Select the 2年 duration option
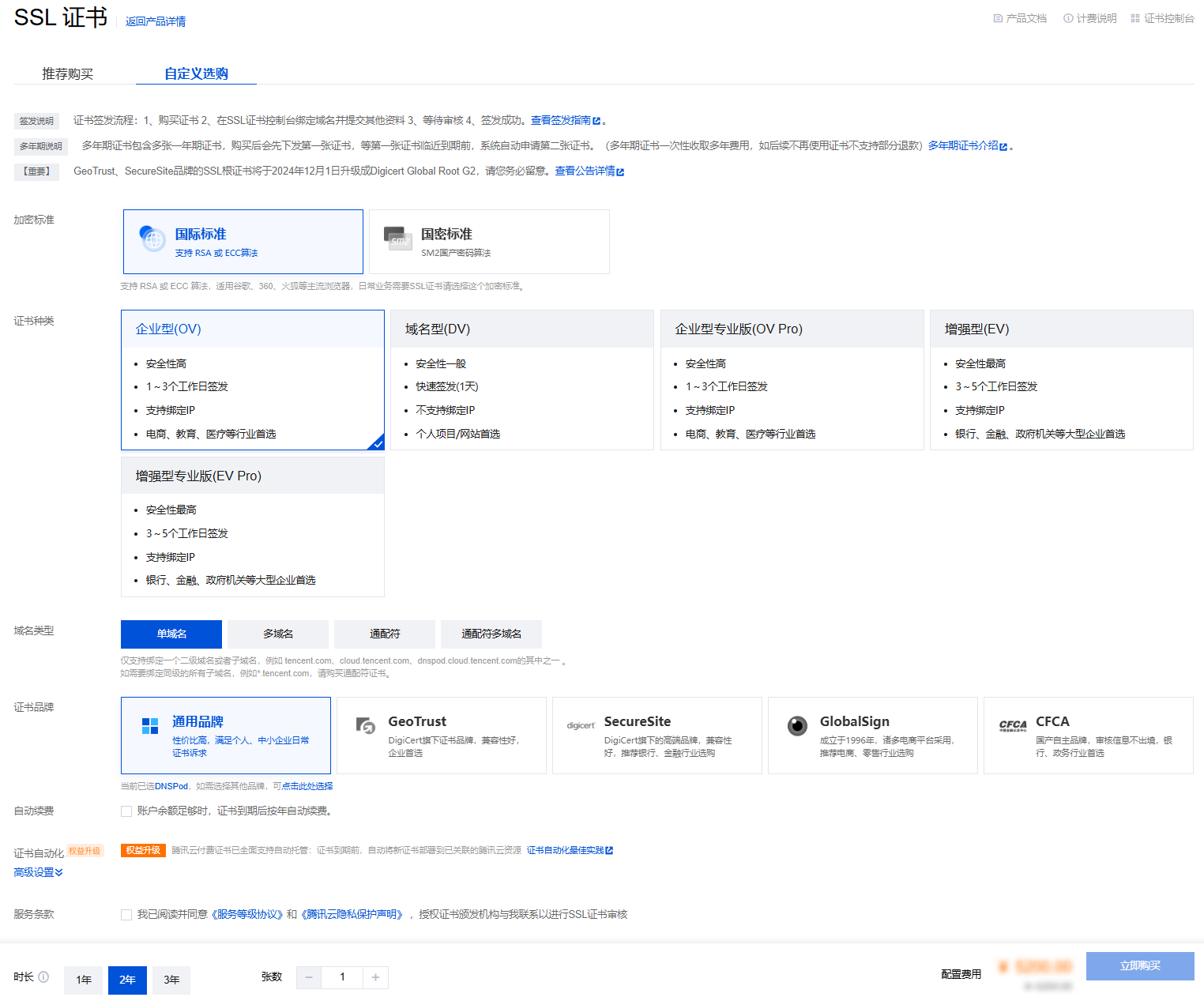The height and width of the screenshot is (1001, 1204). 128,980
